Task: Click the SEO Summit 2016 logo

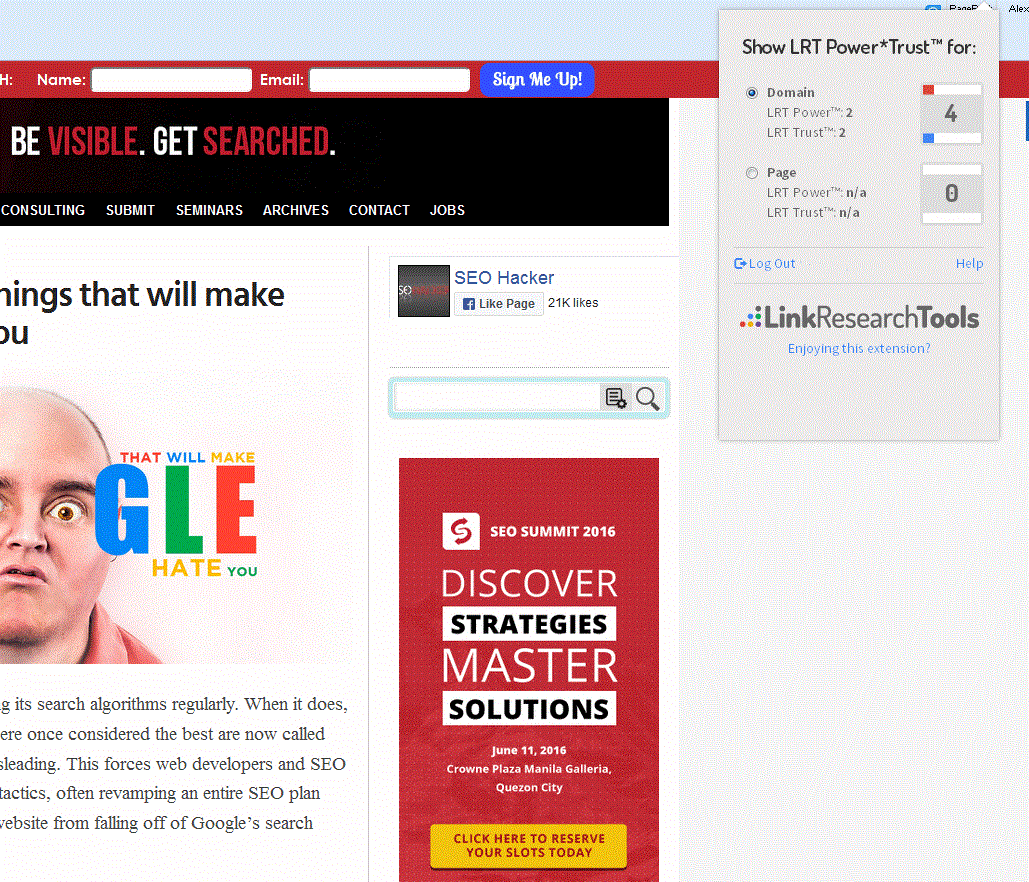Action: 457,531
